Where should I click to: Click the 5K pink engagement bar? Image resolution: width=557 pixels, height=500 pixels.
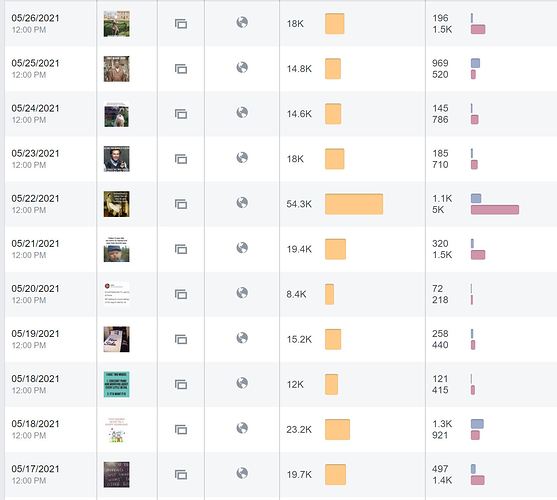point(495,210)
